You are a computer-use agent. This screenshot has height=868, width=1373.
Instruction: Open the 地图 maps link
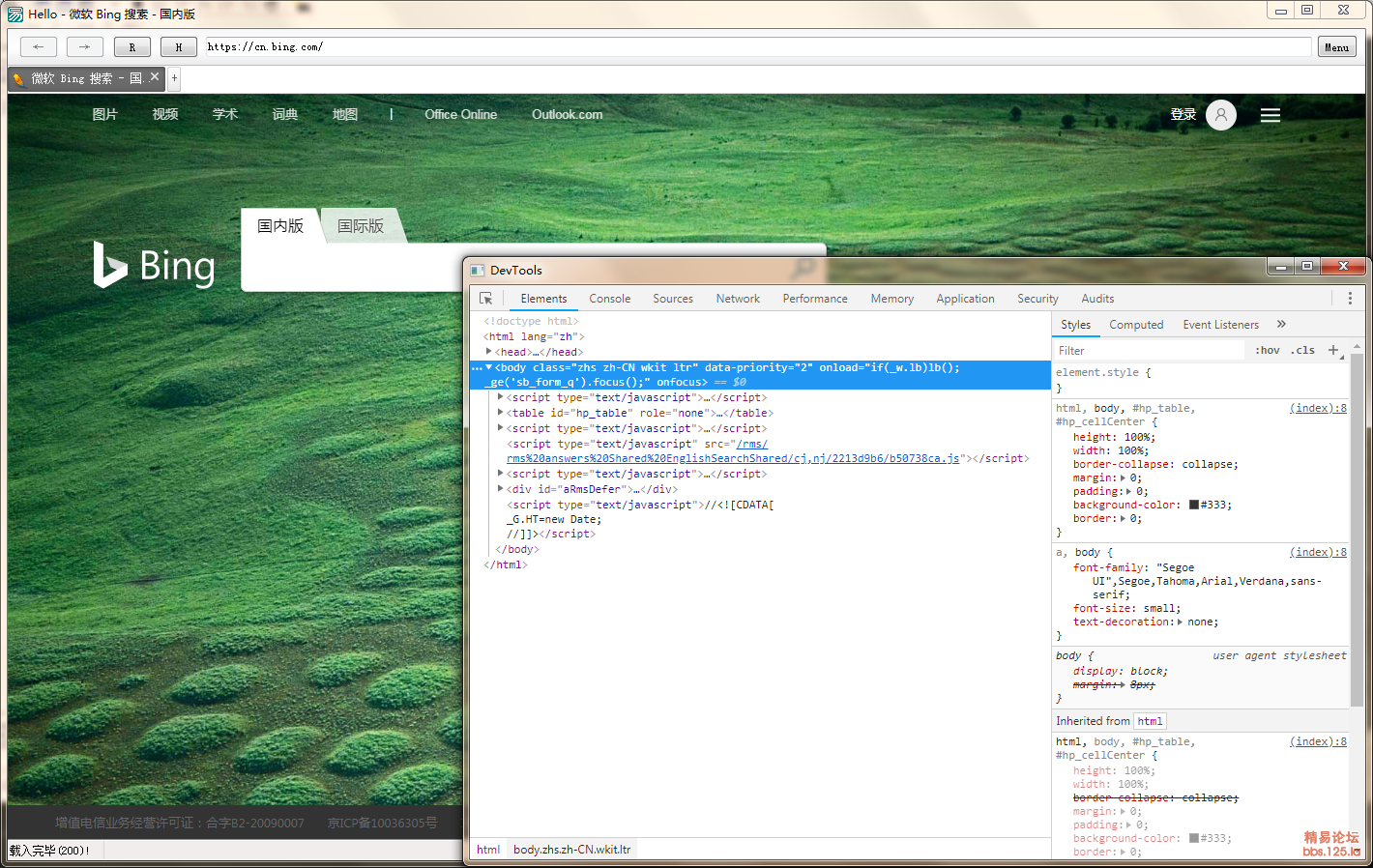(344, 114)
